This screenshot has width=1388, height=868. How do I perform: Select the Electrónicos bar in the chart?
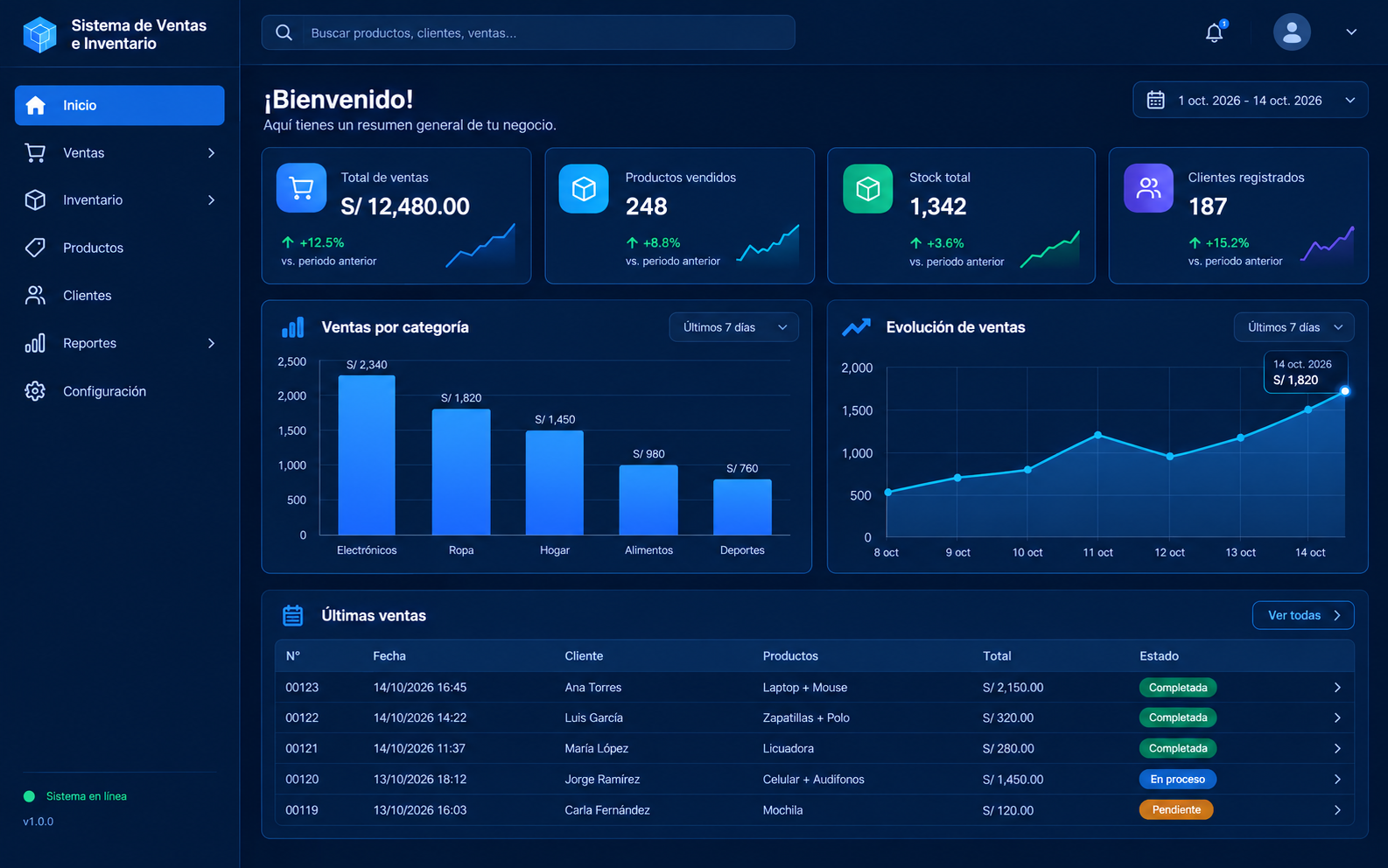tap(367, 455)
